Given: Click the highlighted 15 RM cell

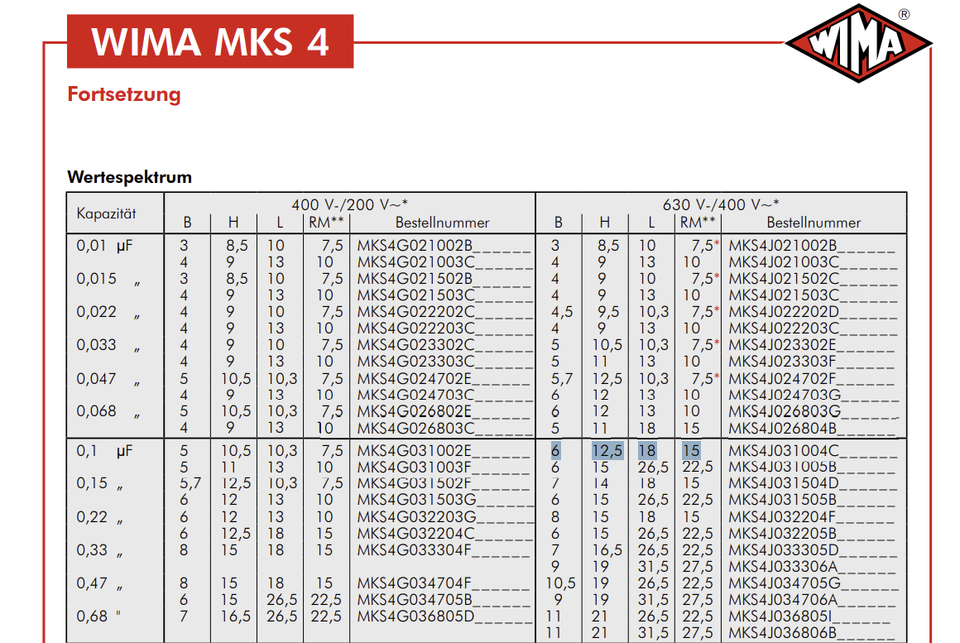Looking at the screenshot, I should 691,451.
